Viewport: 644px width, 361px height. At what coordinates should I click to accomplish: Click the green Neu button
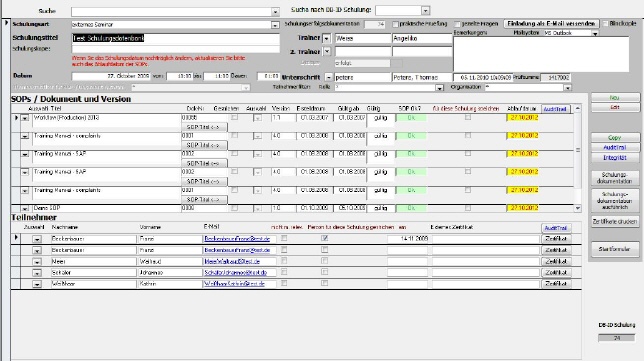615,98
